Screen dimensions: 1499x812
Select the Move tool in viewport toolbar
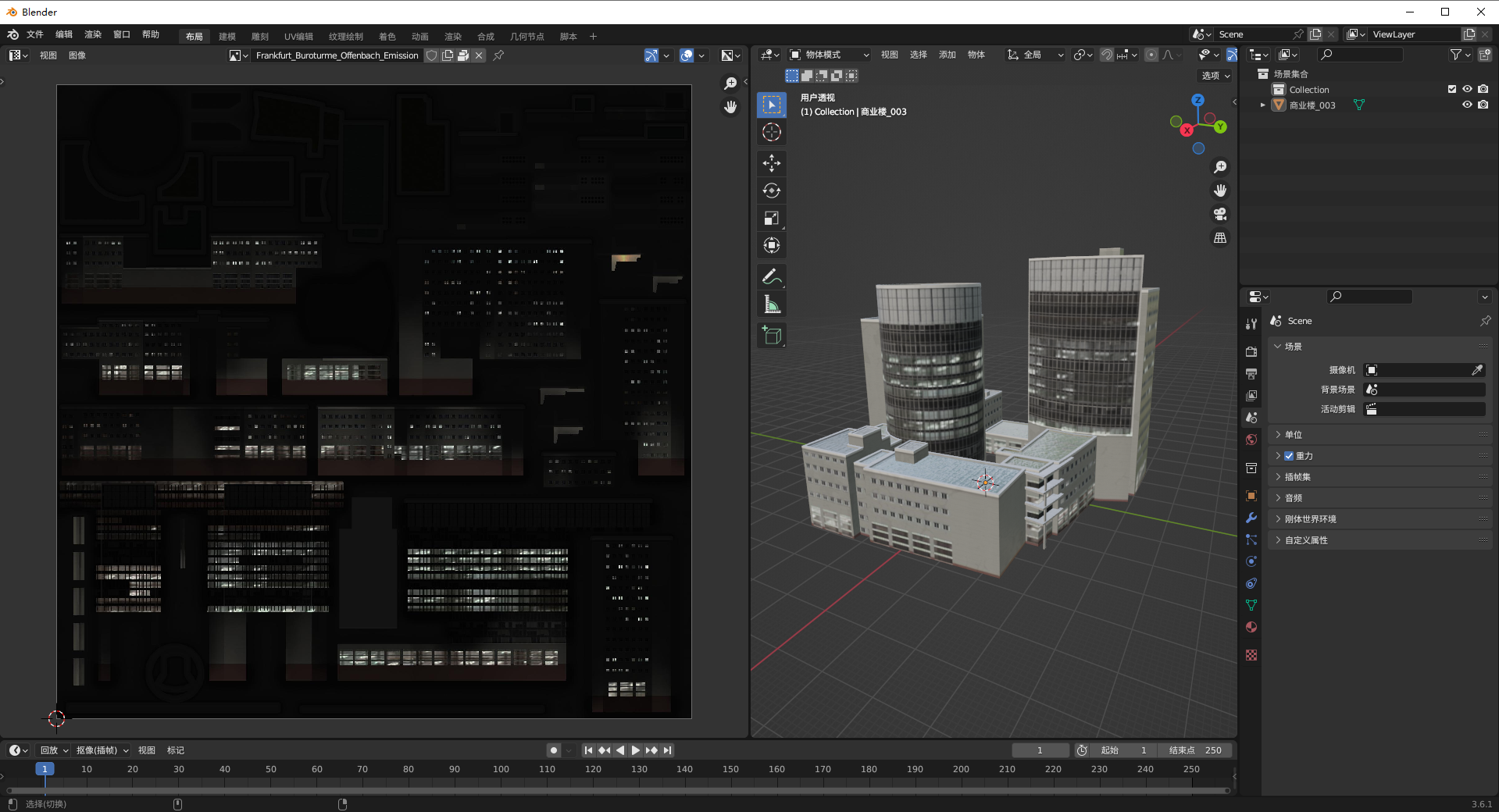[x=771, y=162]
